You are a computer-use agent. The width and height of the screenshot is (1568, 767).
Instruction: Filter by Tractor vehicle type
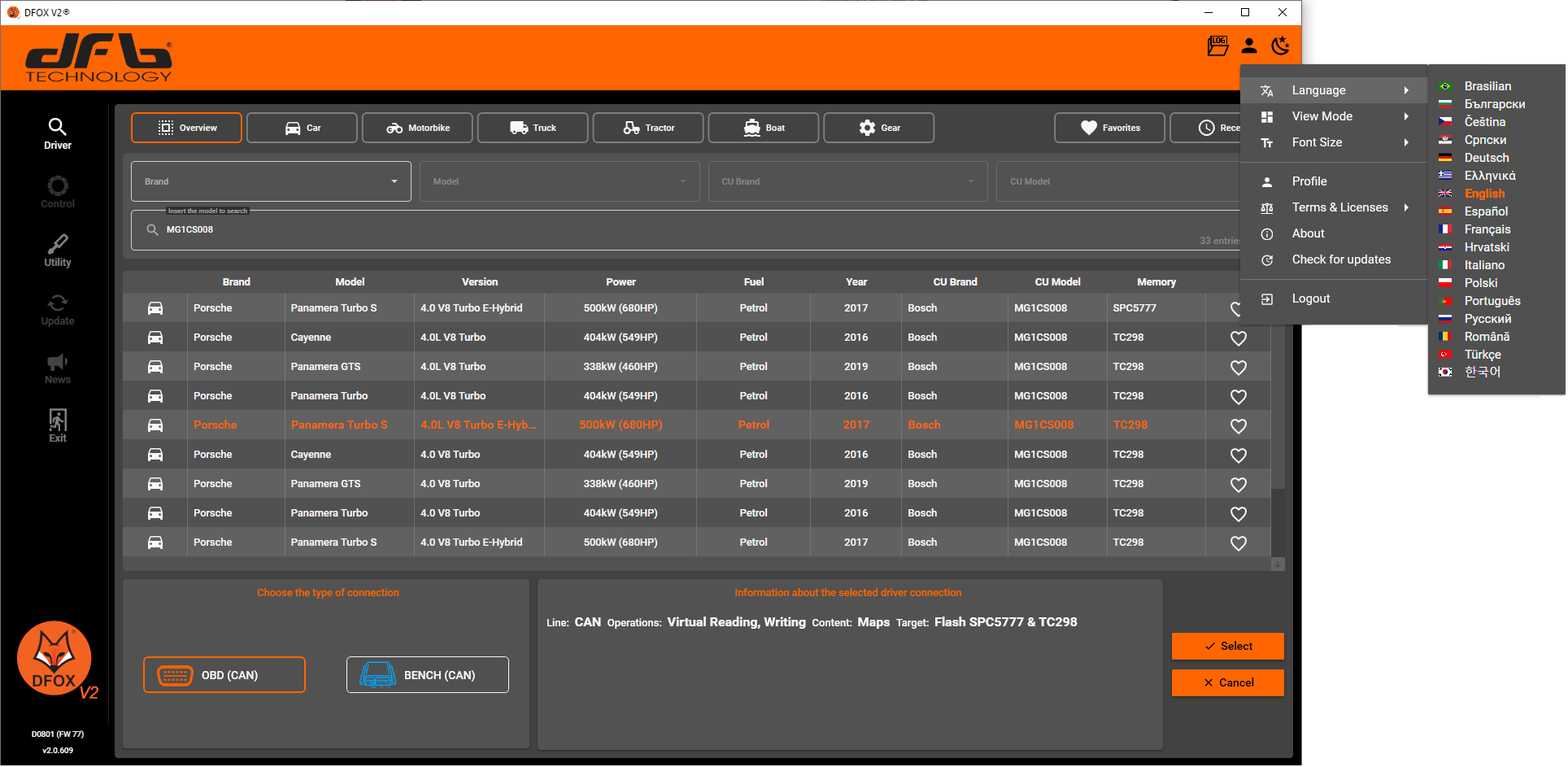tap(648, 128)
